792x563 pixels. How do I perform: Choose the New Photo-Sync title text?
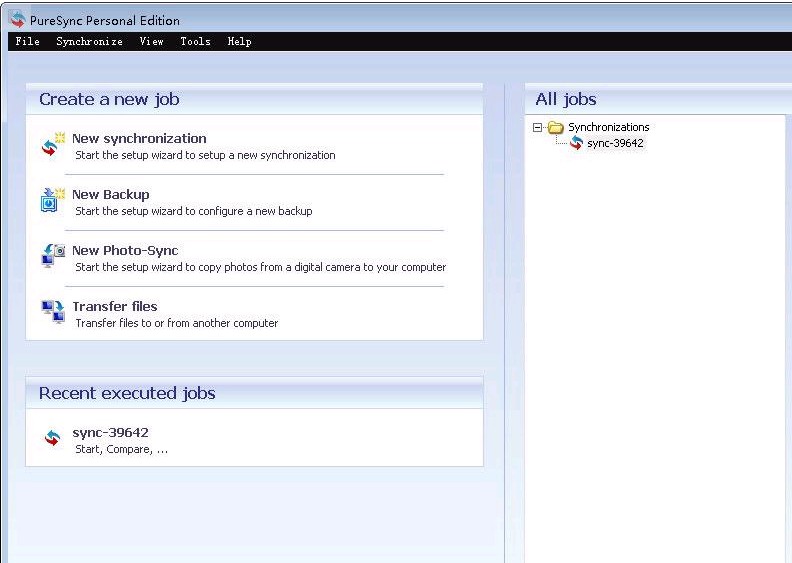point(125,251)
